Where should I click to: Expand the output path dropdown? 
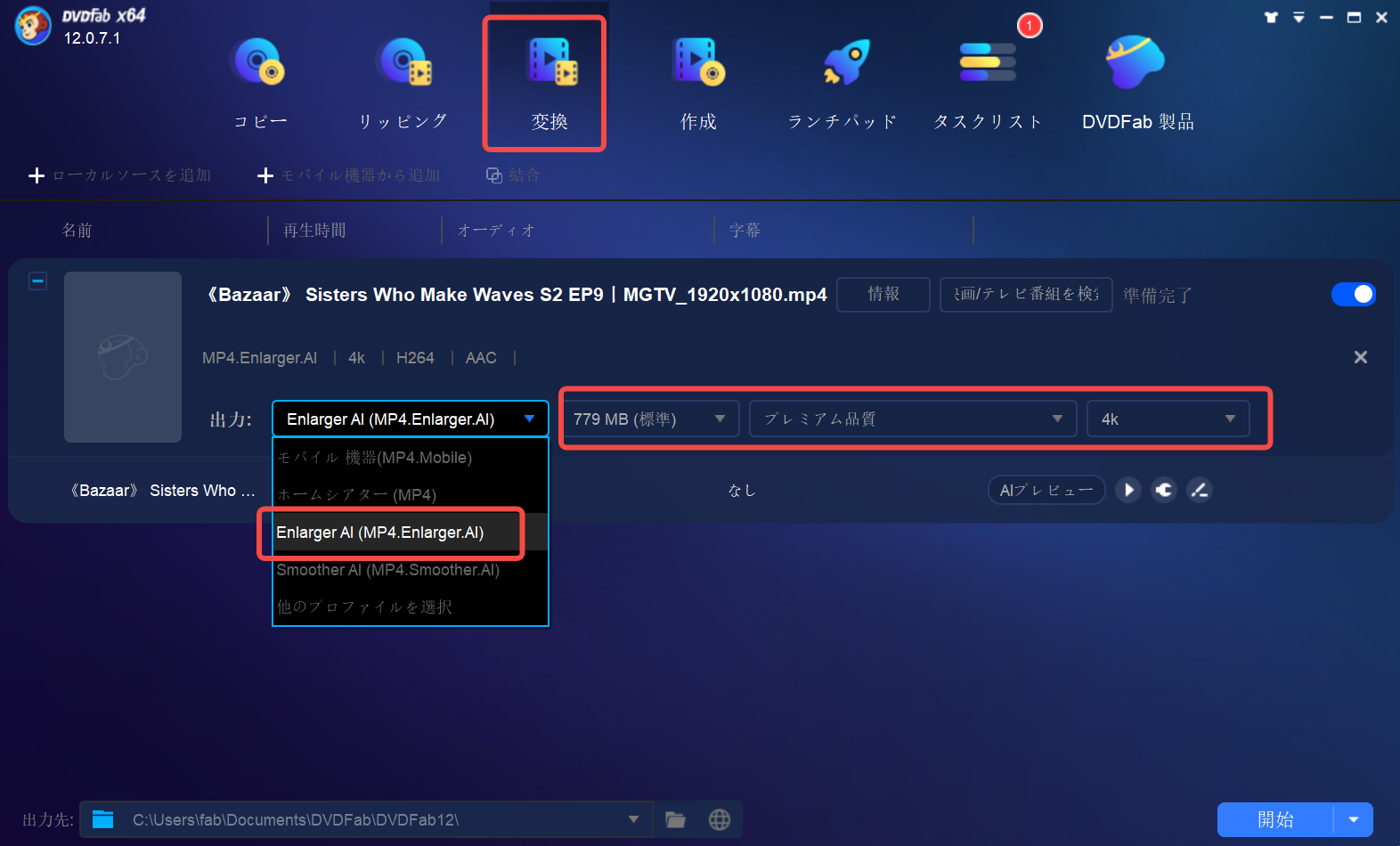point(633,819)
